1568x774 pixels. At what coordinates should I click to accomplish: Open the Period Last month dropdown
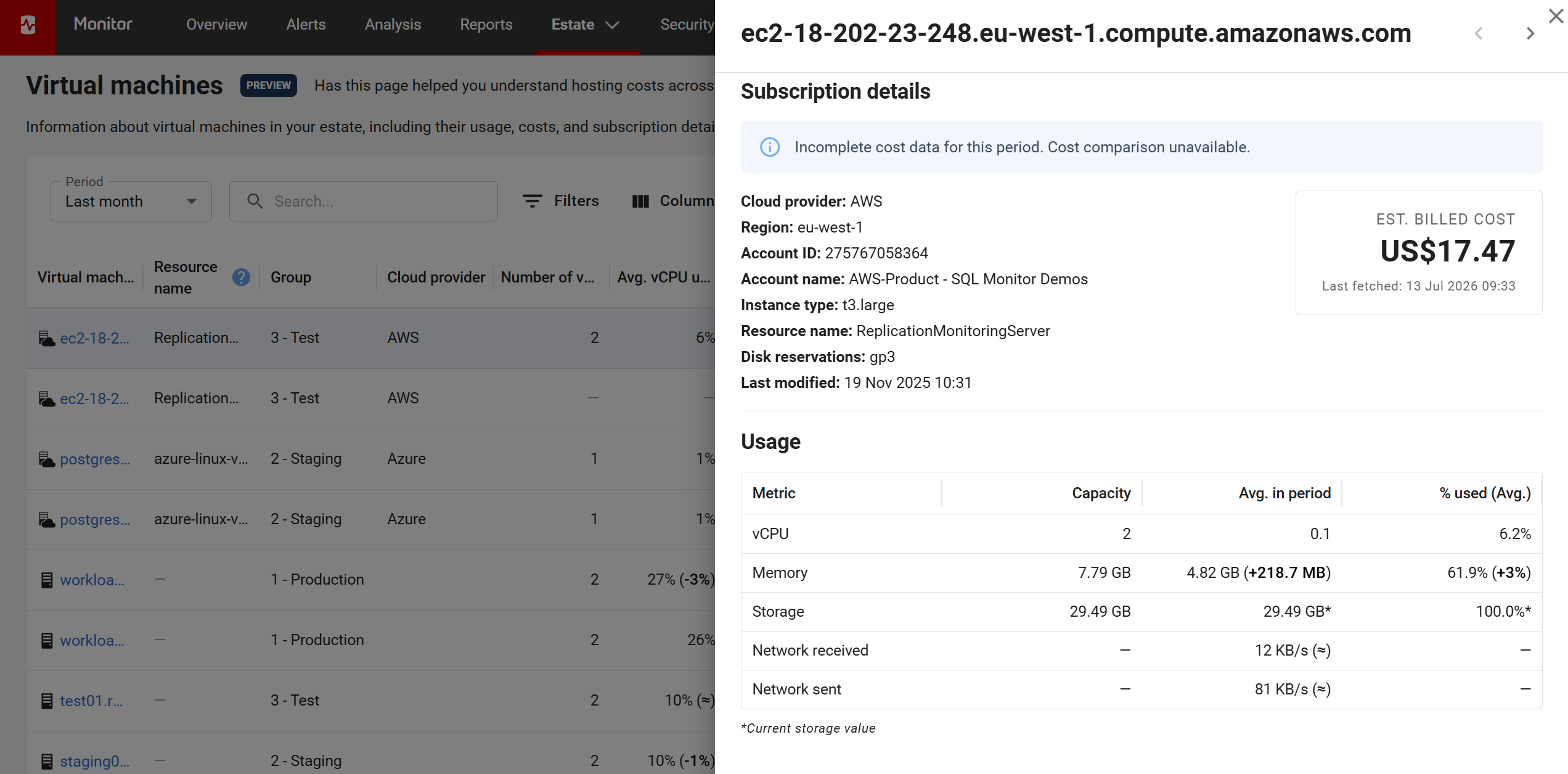[131, 201]
